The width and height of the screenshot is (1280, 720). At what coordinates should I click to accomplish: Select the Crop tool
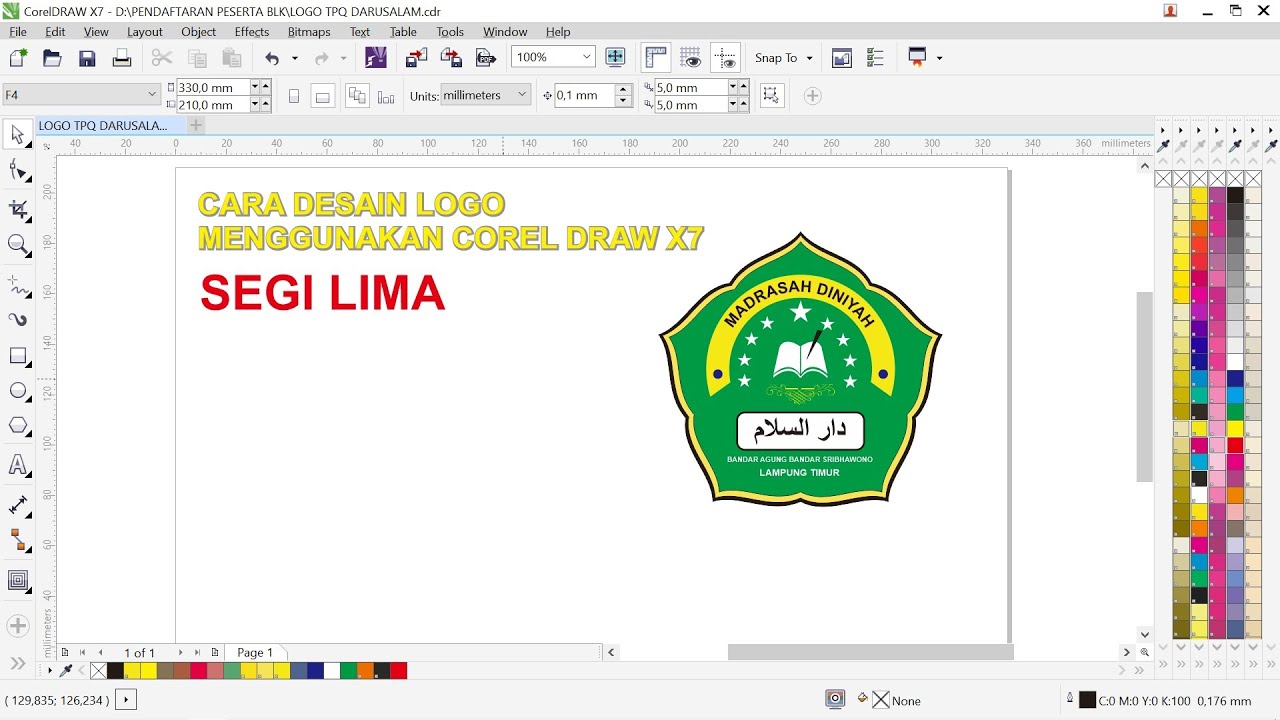(x=18, y=208)
